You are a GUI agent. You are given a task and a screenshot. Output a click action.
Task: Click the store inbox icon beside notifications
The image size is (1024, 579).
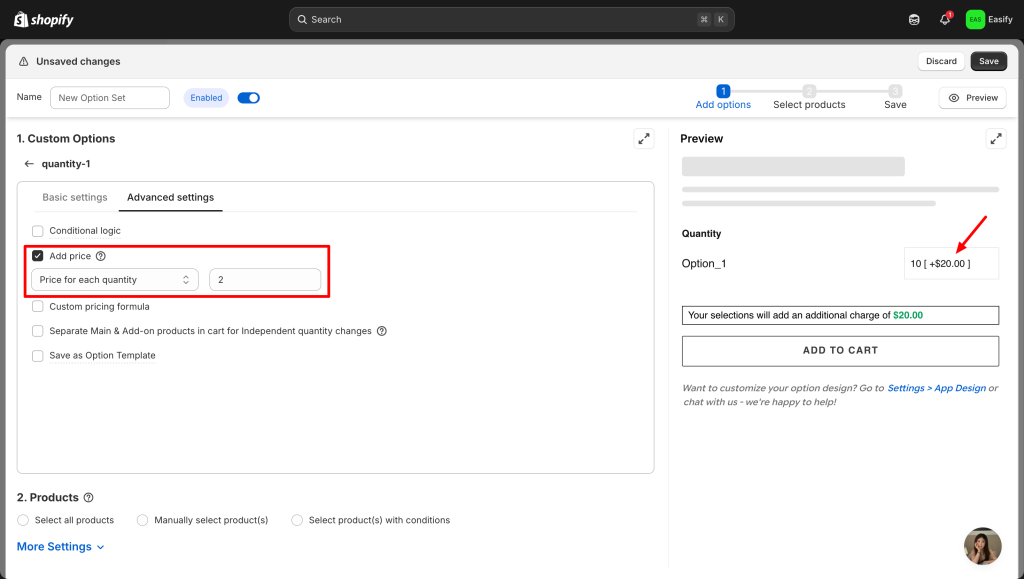(914, 19)
